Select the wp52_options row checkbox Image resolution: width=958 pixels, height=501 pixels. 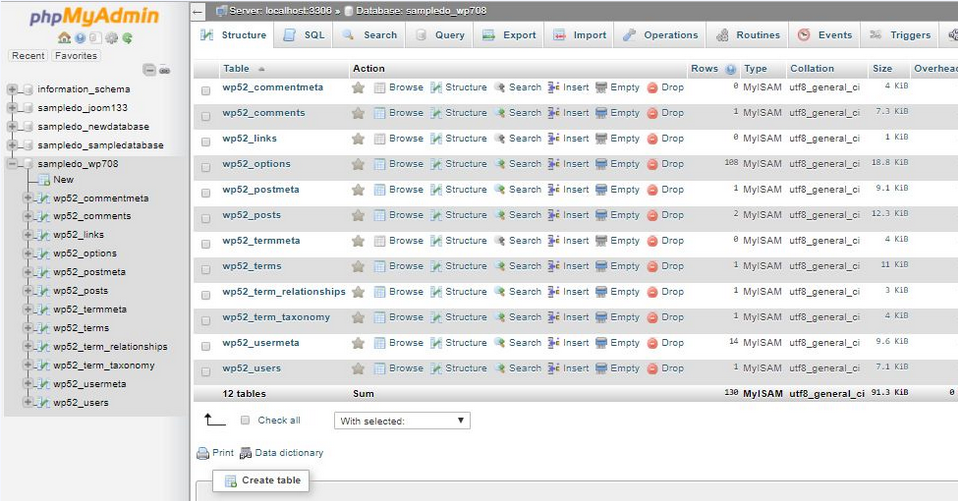[x=206, y=165]
